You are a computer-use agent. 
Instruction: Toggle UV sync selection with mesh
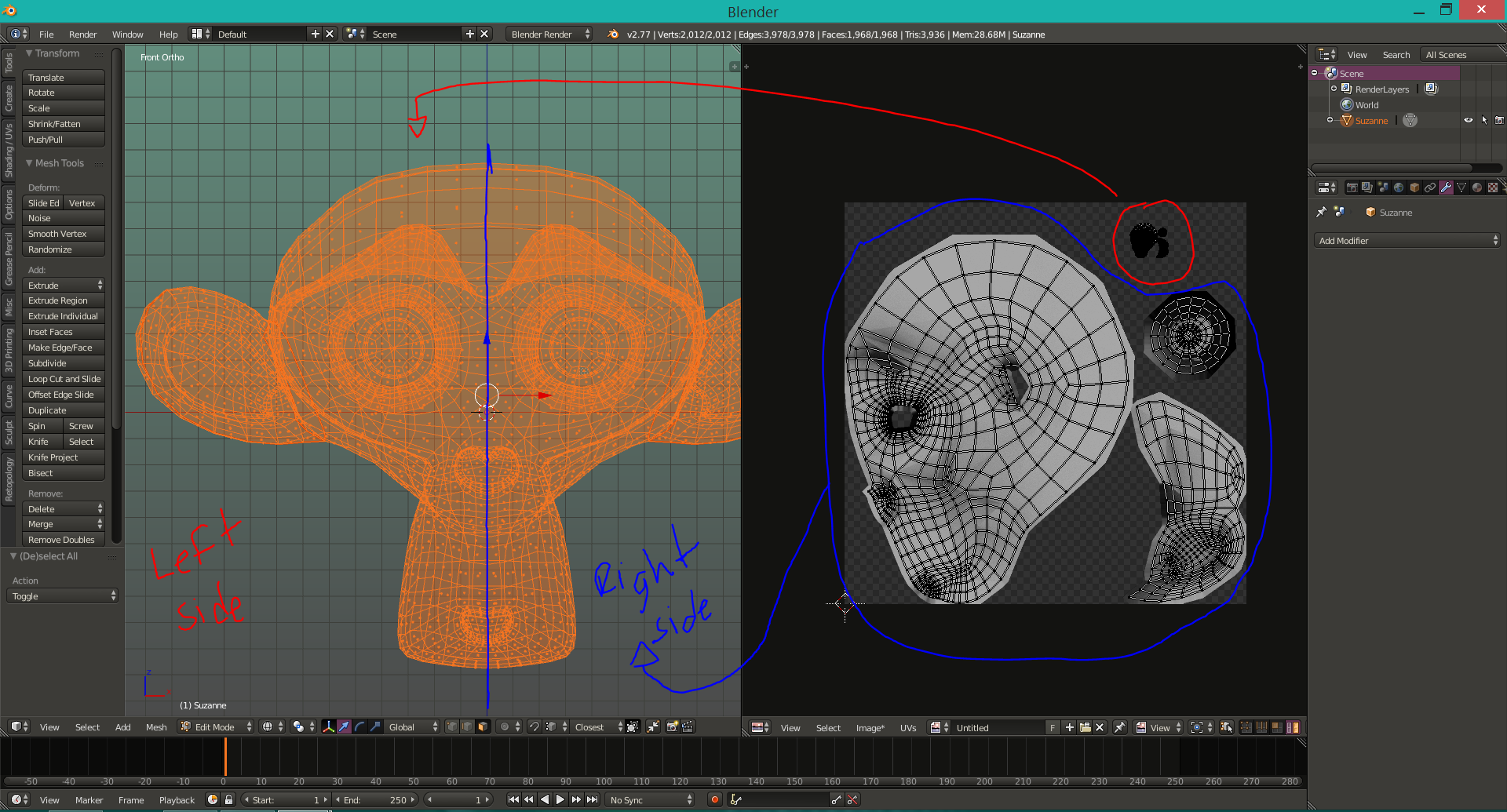1226,727
